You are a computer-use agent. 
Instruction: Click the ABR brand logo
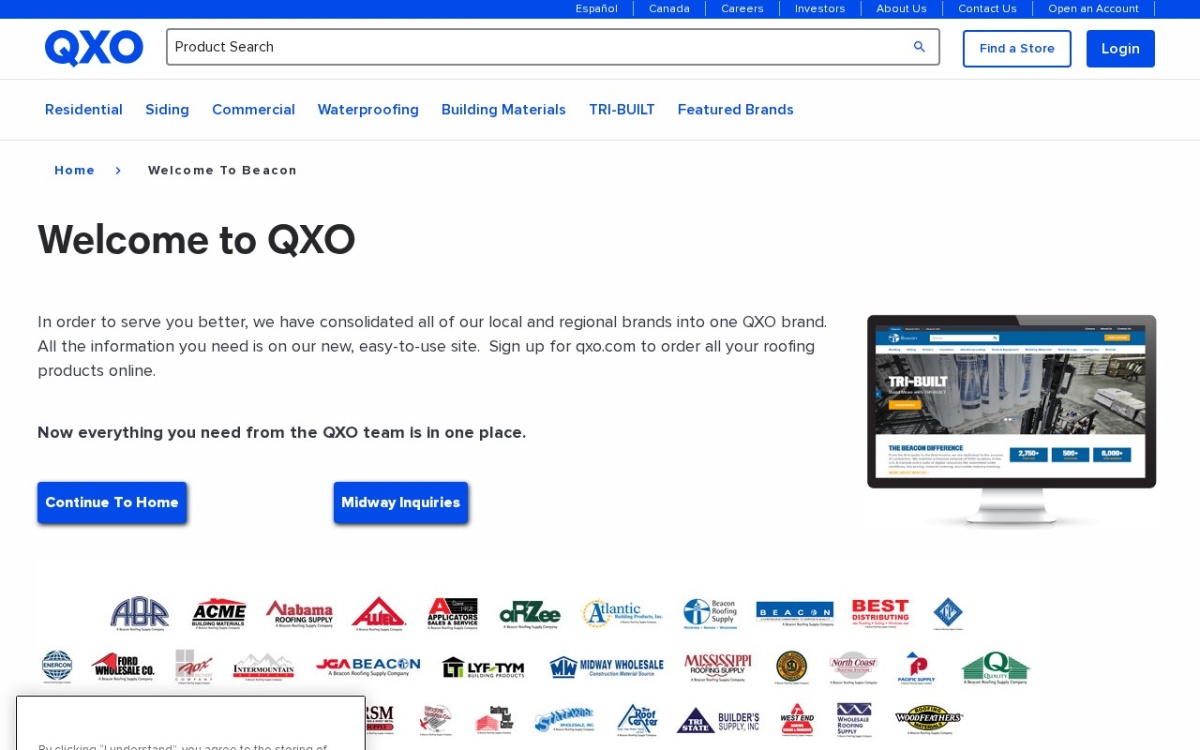click(x=139, y=613)
